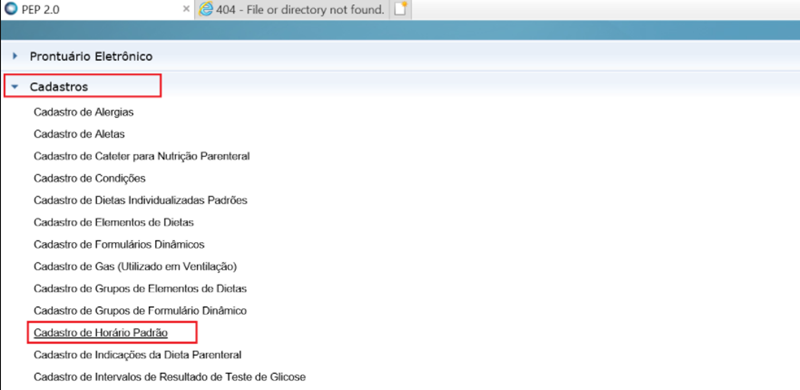
Task: Open Cadastro de Elementos de Dietas
Action: point(114,223)
